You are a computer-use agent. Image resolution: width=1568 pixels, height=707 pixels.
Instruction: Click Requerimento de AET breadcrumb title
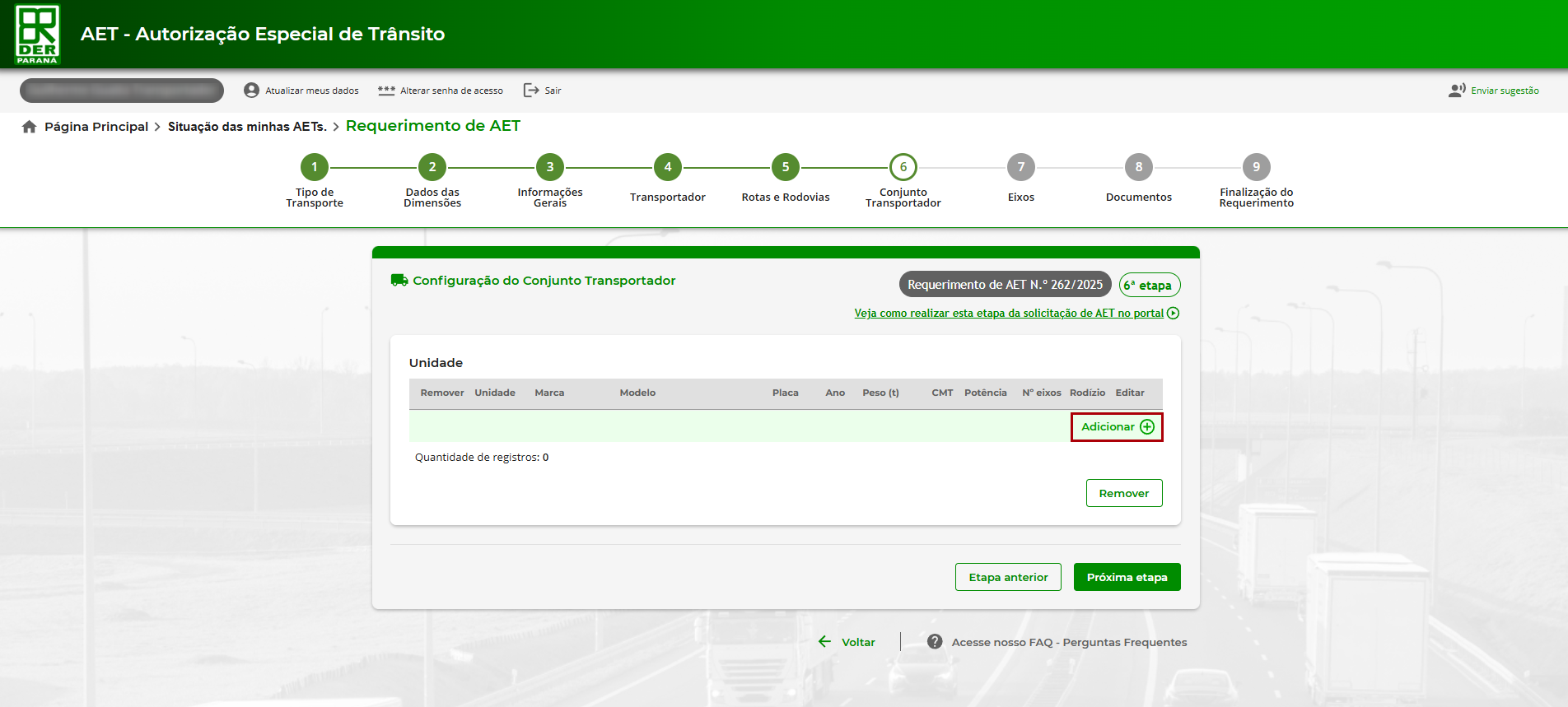click(433, 126)
